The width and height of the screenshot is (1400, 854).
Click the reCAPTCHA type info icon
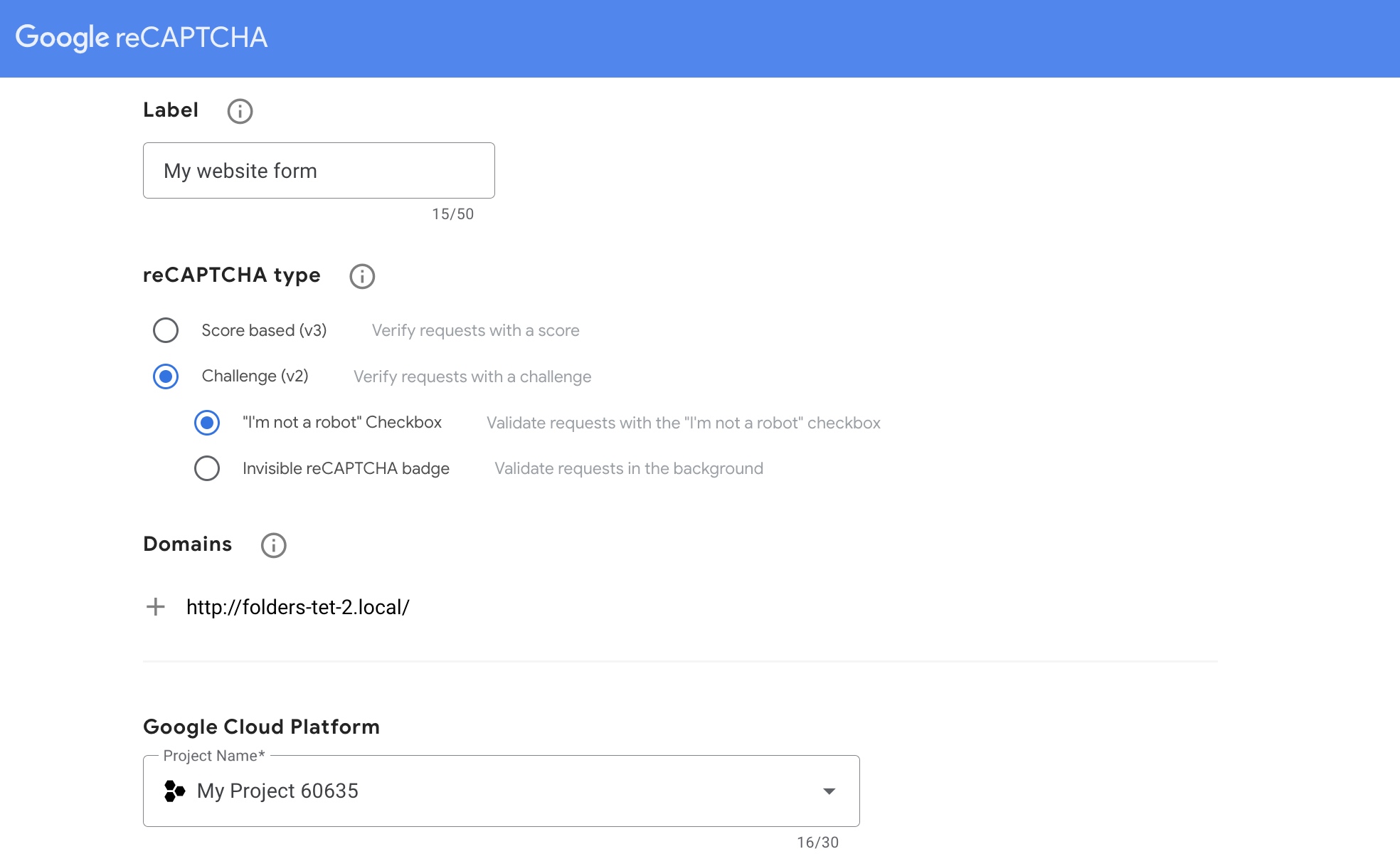point(362,276)
